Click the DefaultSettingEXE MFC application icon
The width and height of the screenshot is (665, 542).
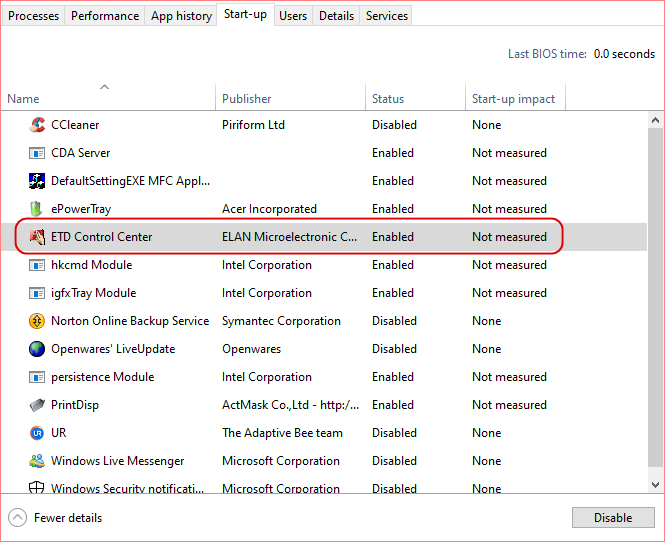coord(37,181)
